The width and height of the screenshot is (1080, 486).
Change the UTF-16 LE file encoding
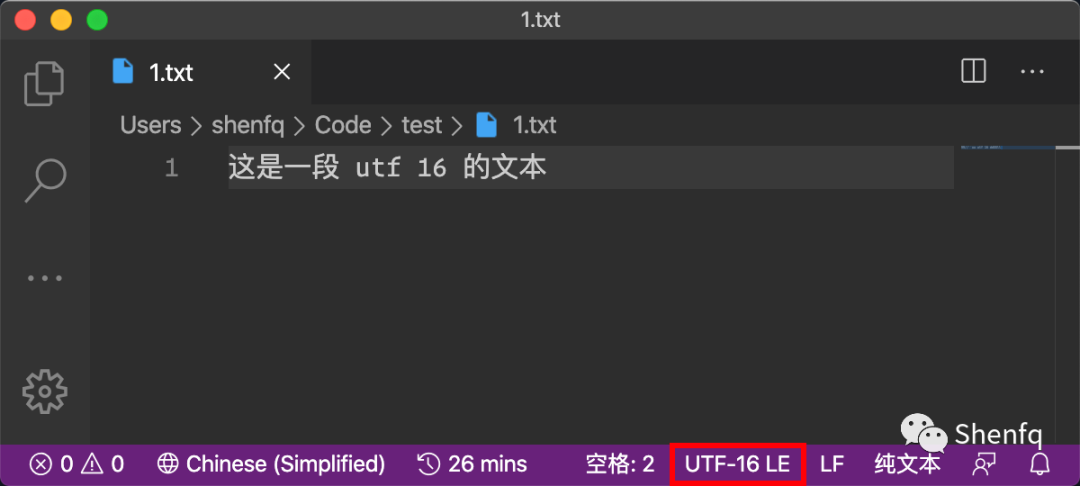[738, 464]
